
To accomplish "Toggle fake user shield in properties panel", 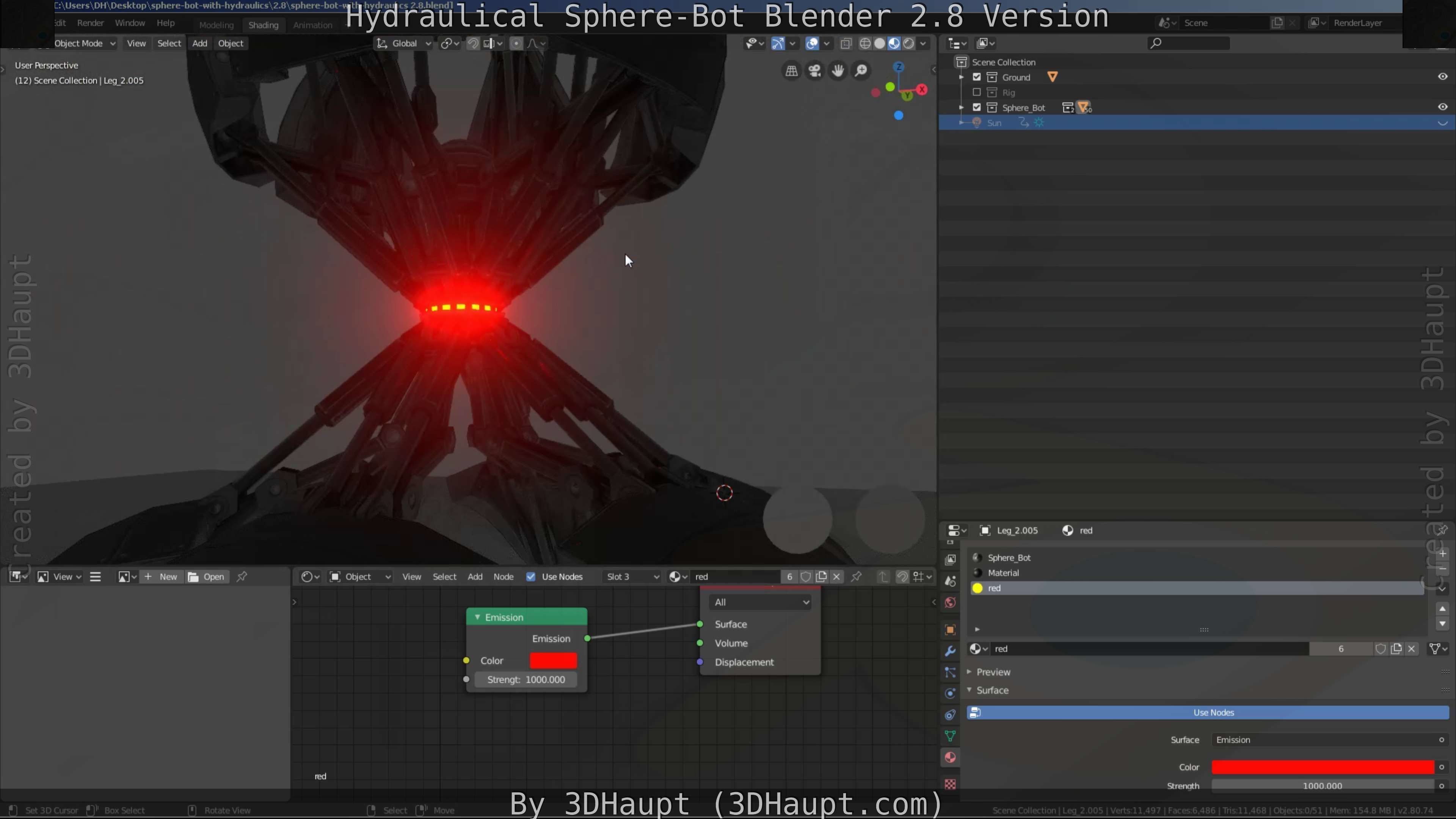I will click(x=1381, y=649).
